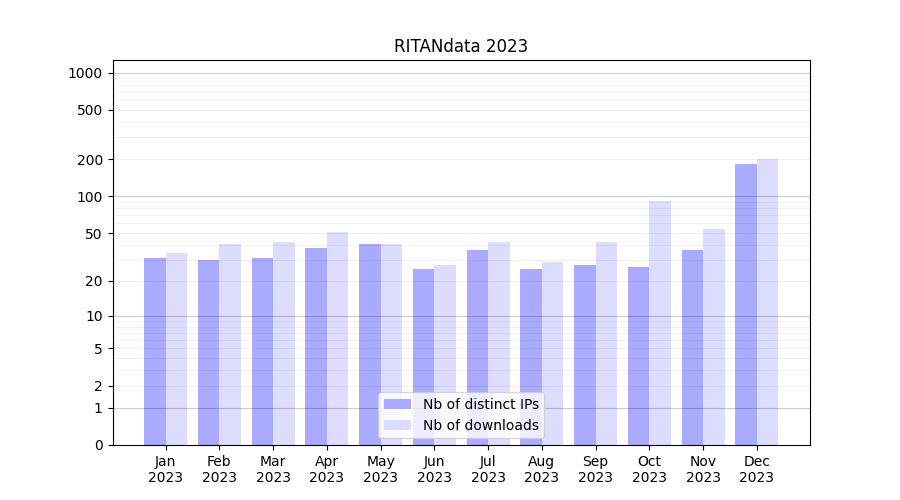
Task: Select the 'Nb of distinct IPs' legend label
Action: [x=480, y=404]
